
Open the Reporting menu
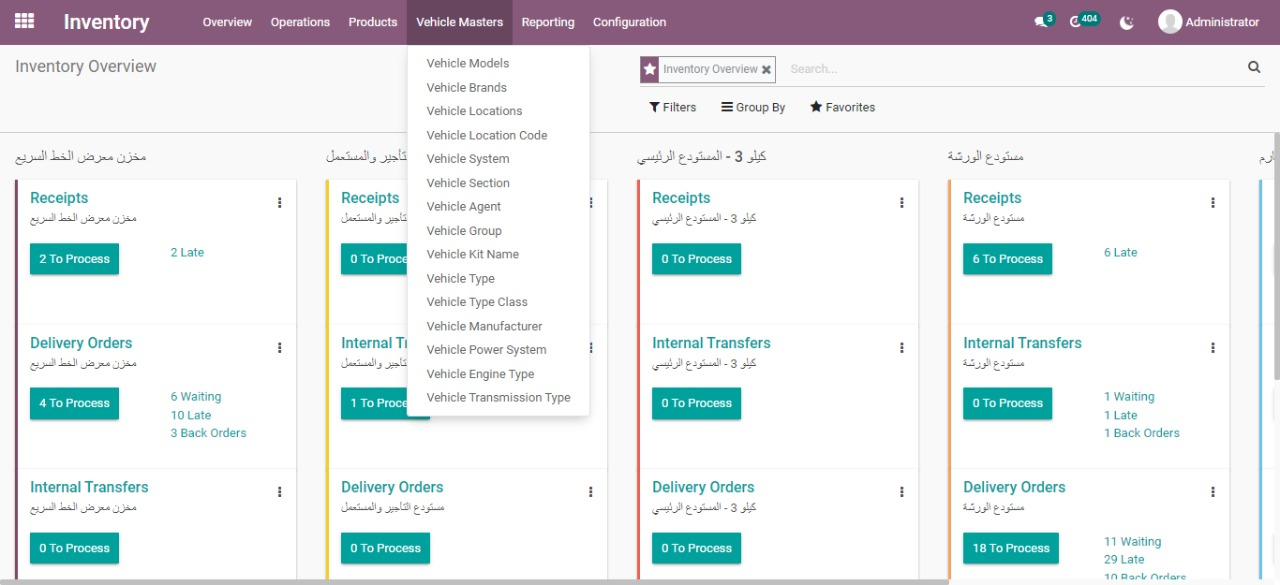coord(547,22)
